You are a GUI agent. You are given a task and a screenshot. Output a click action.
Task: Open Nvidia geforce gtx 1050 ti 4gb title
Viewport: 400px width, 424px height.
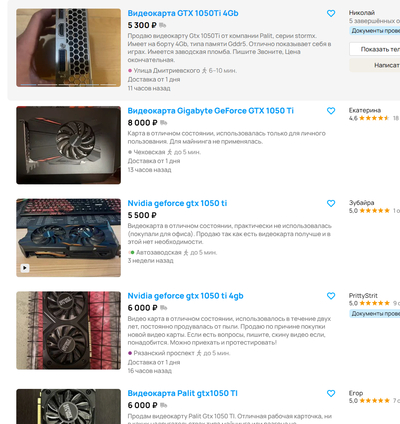click(x=186, y=296)
